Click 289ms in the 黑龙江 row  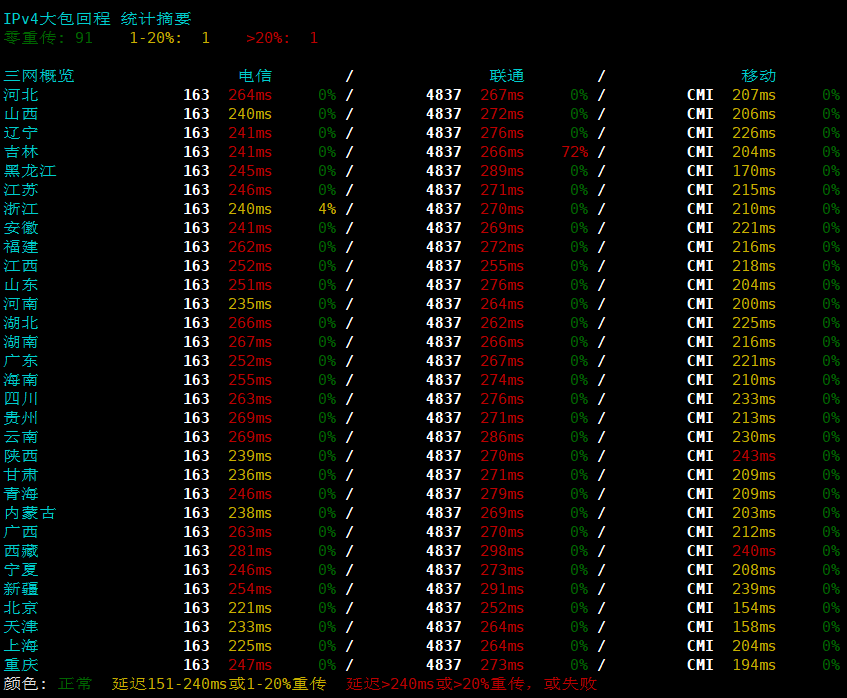pos(502,171)
